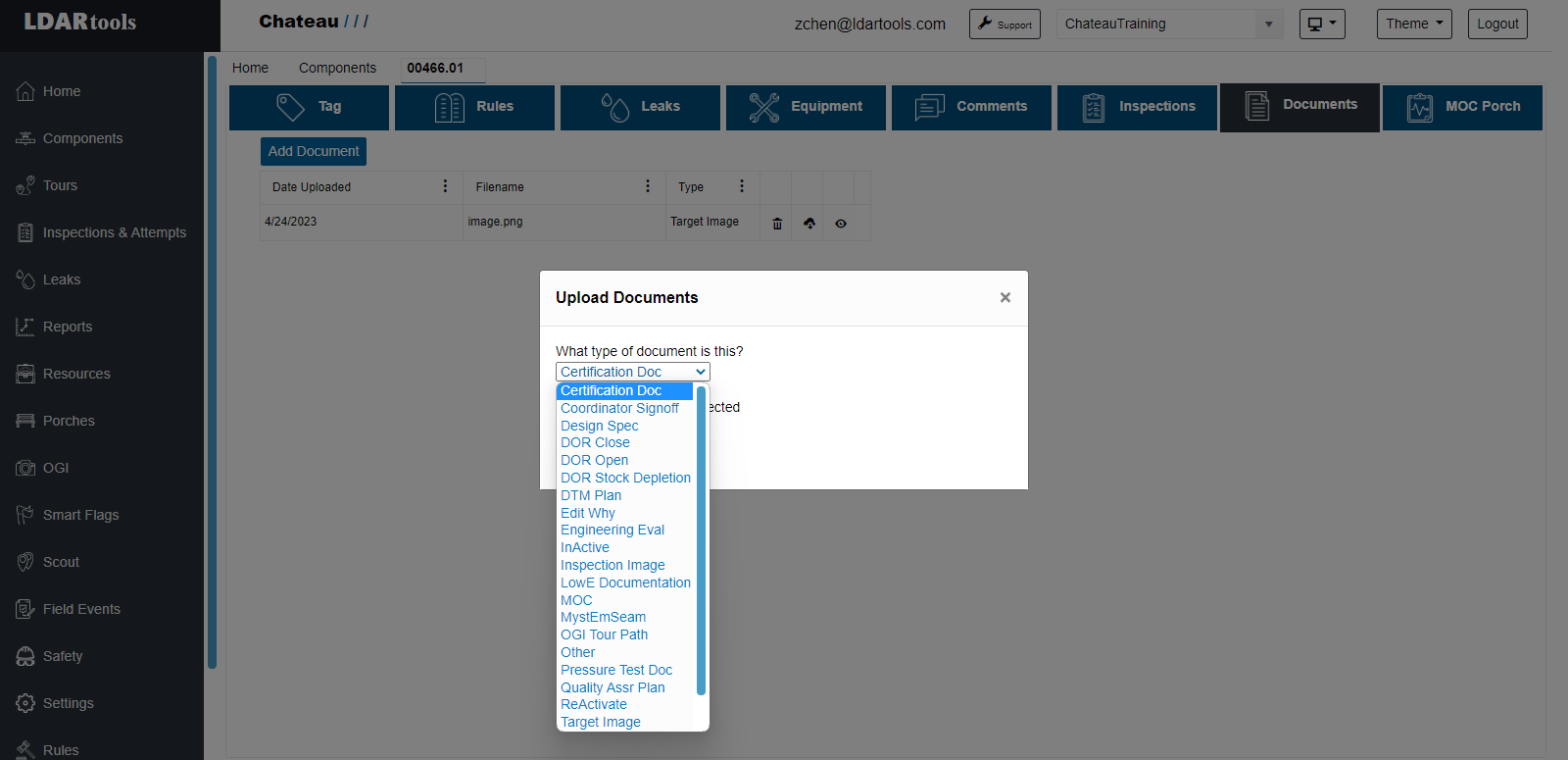Open Reports from the sidebar
Image resolution: width=1568 pixels, height=760 pixels.
(54, 327)
